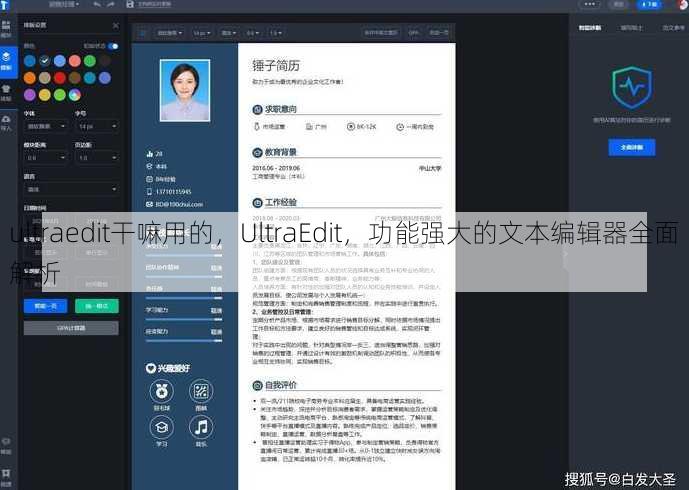Click the feedback icon near sidebar bottom

6,445
